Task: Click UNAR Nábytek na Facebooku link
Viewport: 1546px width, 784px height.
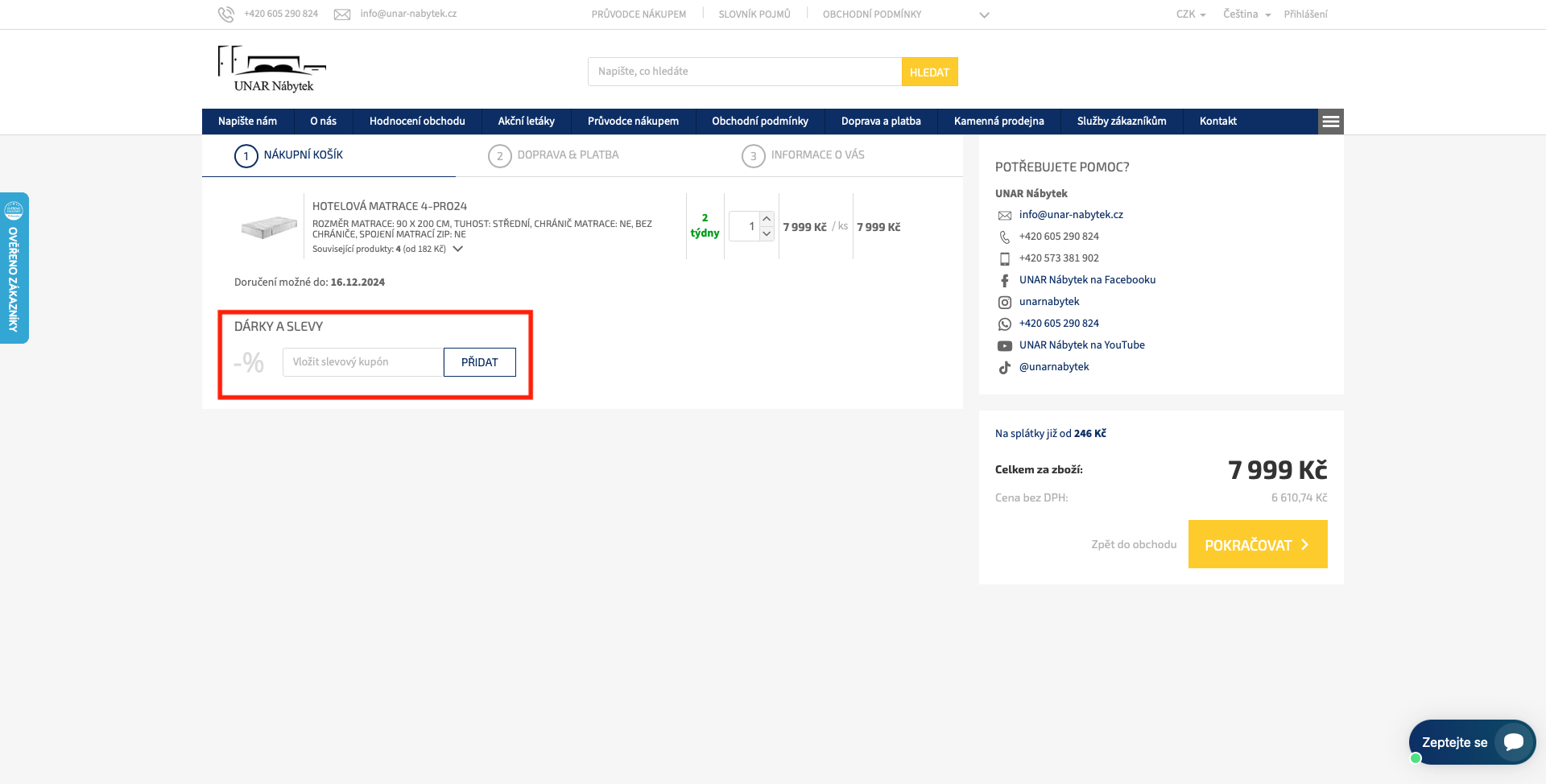Action: (x=1087, y=280)
